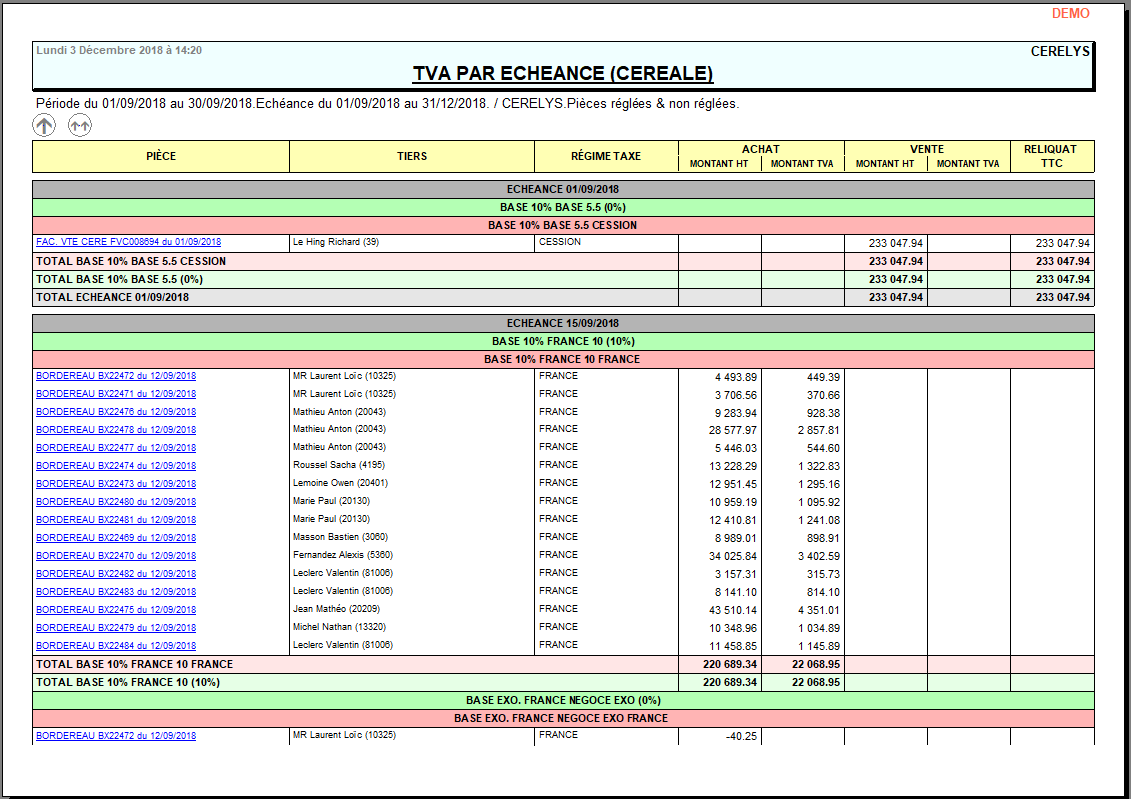The height and width of the screenshot is (799, 1131).
Task: Click the PIÈCE column header
Action: point(161,156)
